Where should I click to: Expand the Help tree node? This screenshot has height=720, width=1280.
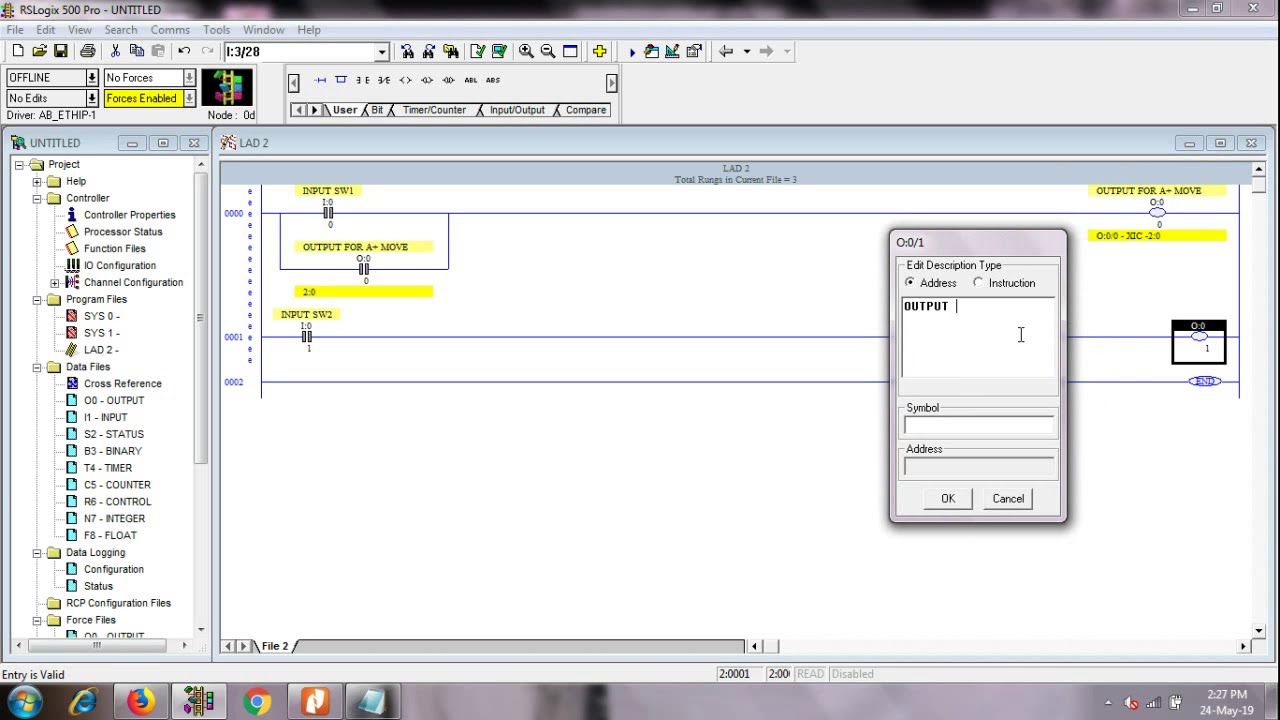tap(37, 181)
